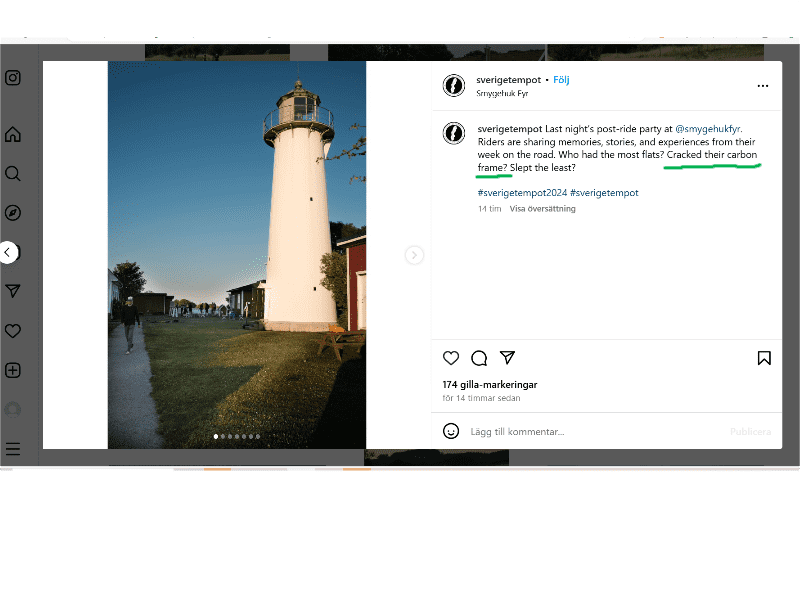Save the post with bookmark icon

764,358
